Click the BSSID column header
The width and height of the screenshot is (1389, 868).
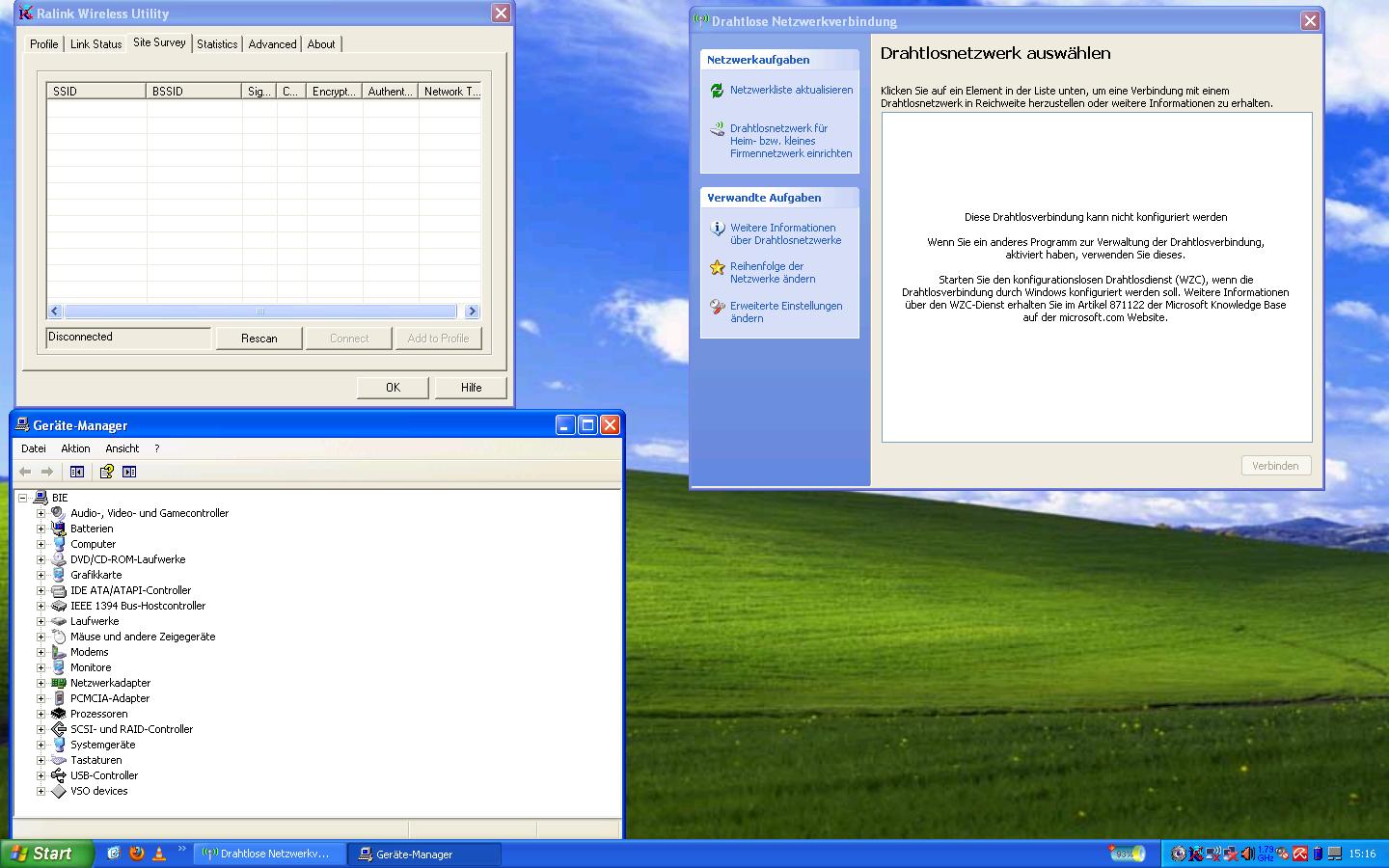point(194,91)
